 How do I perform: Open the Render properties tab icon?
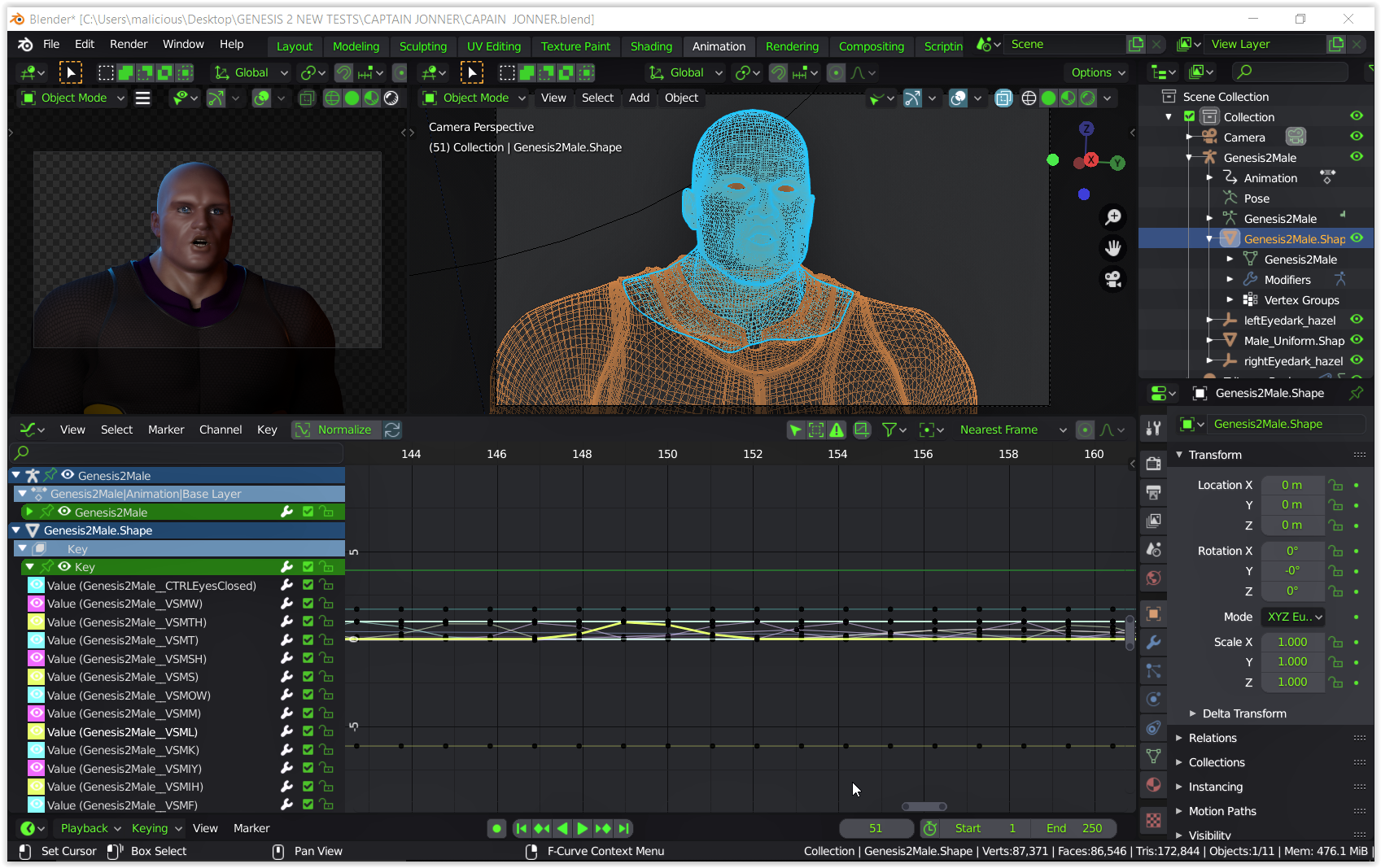coord(1153,464)
